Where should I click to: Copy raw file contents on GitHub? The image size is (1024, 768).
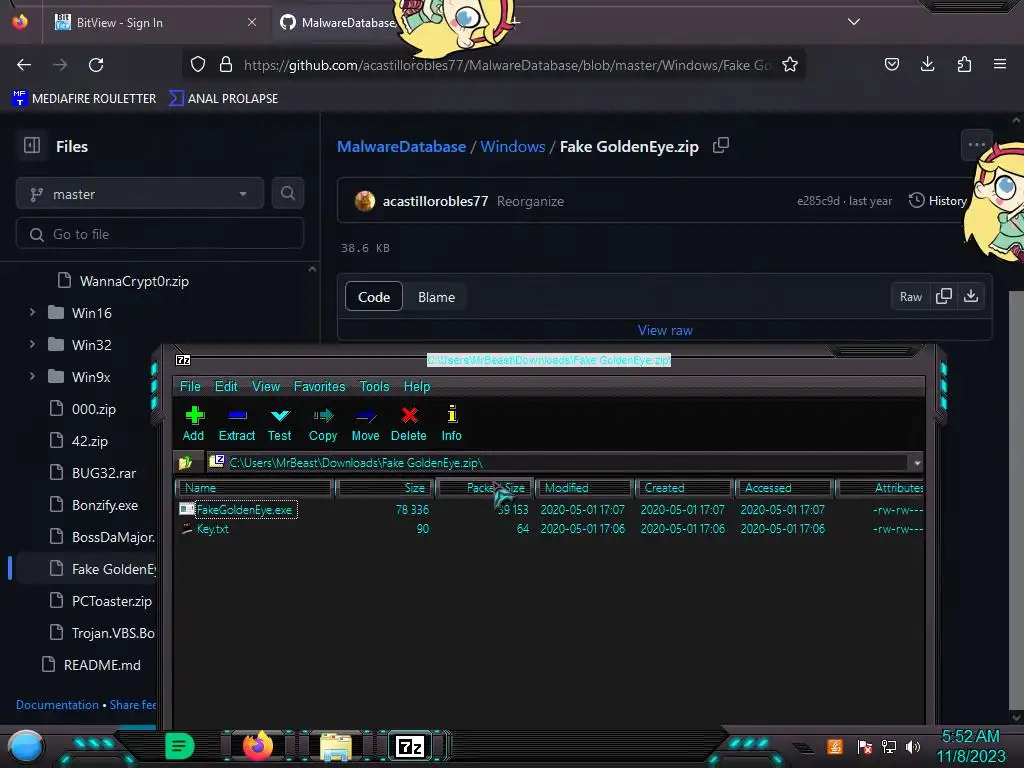point(944,296)
